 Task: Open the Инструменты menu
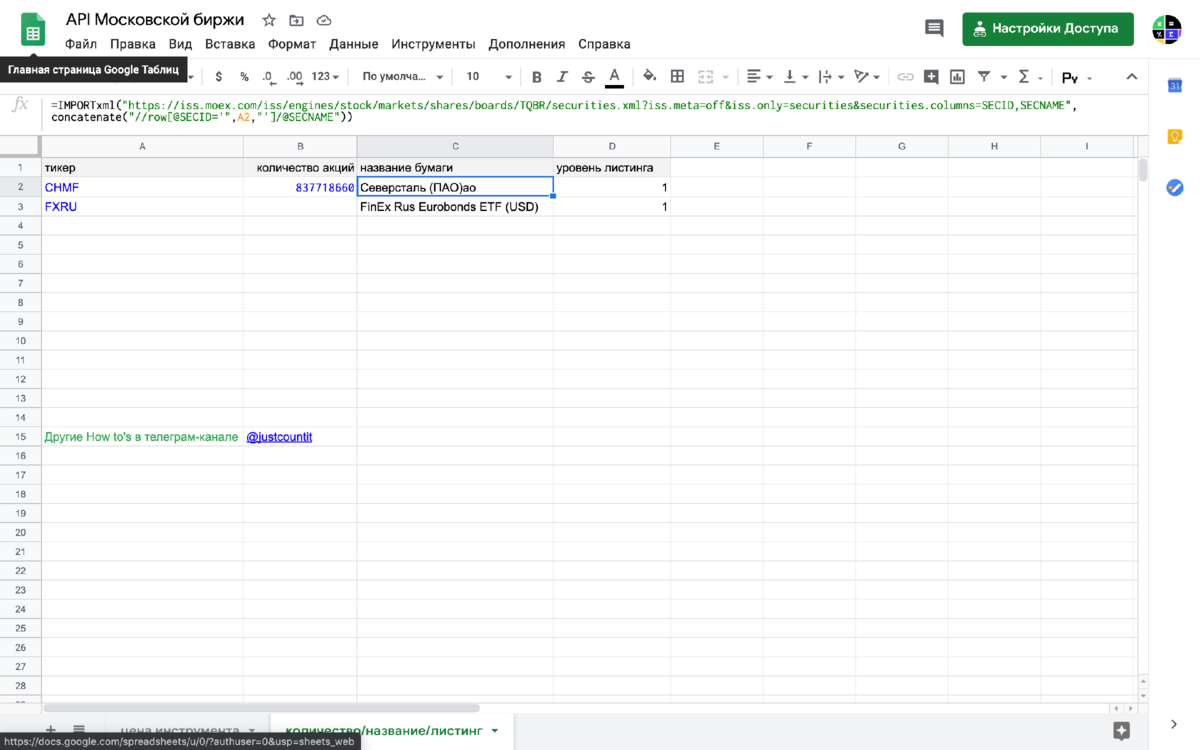click(433, 44)
